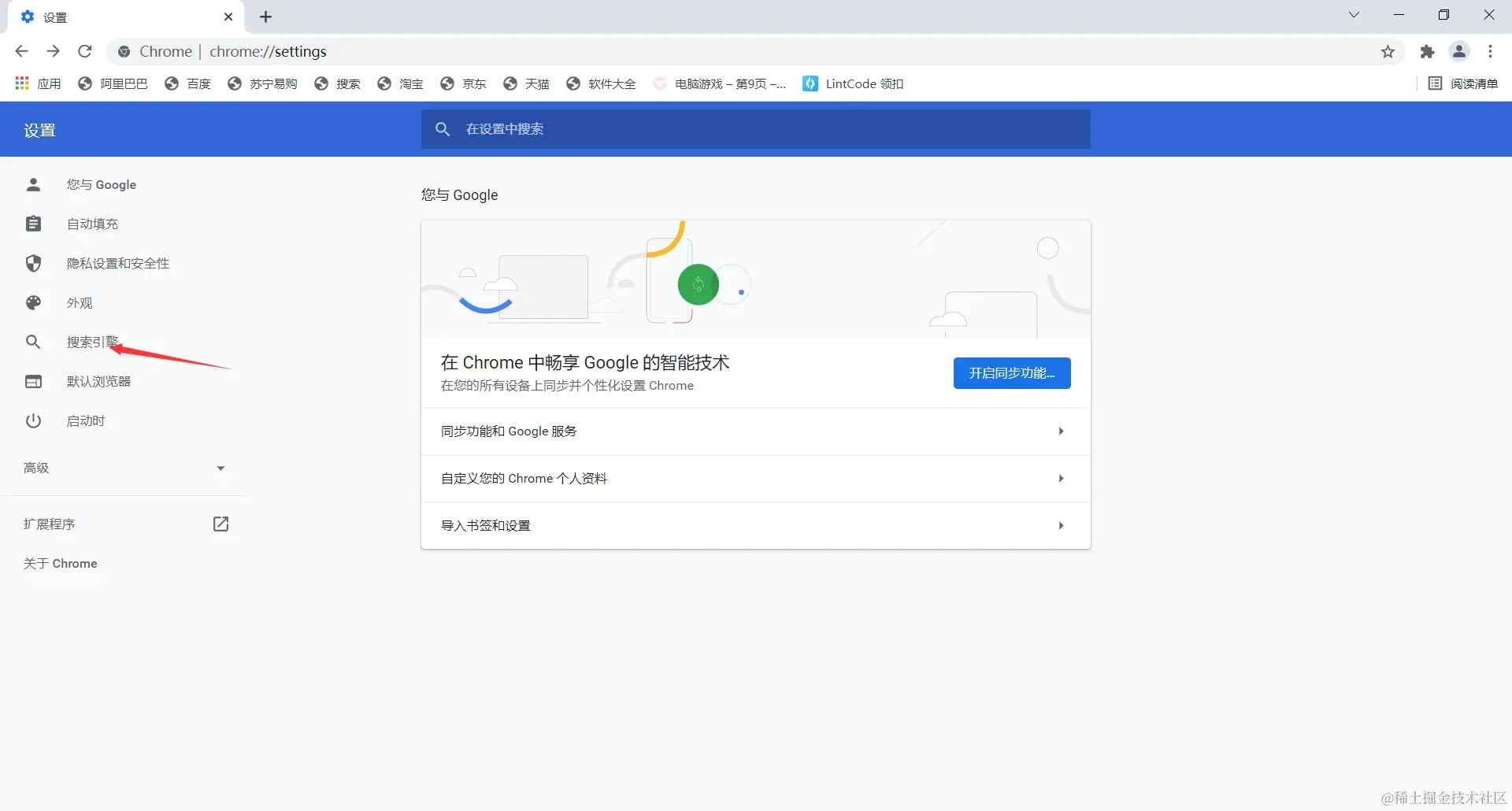Open the tab search dropdown arrow
Screen dimensions: 1512x811
[1354, 15]
